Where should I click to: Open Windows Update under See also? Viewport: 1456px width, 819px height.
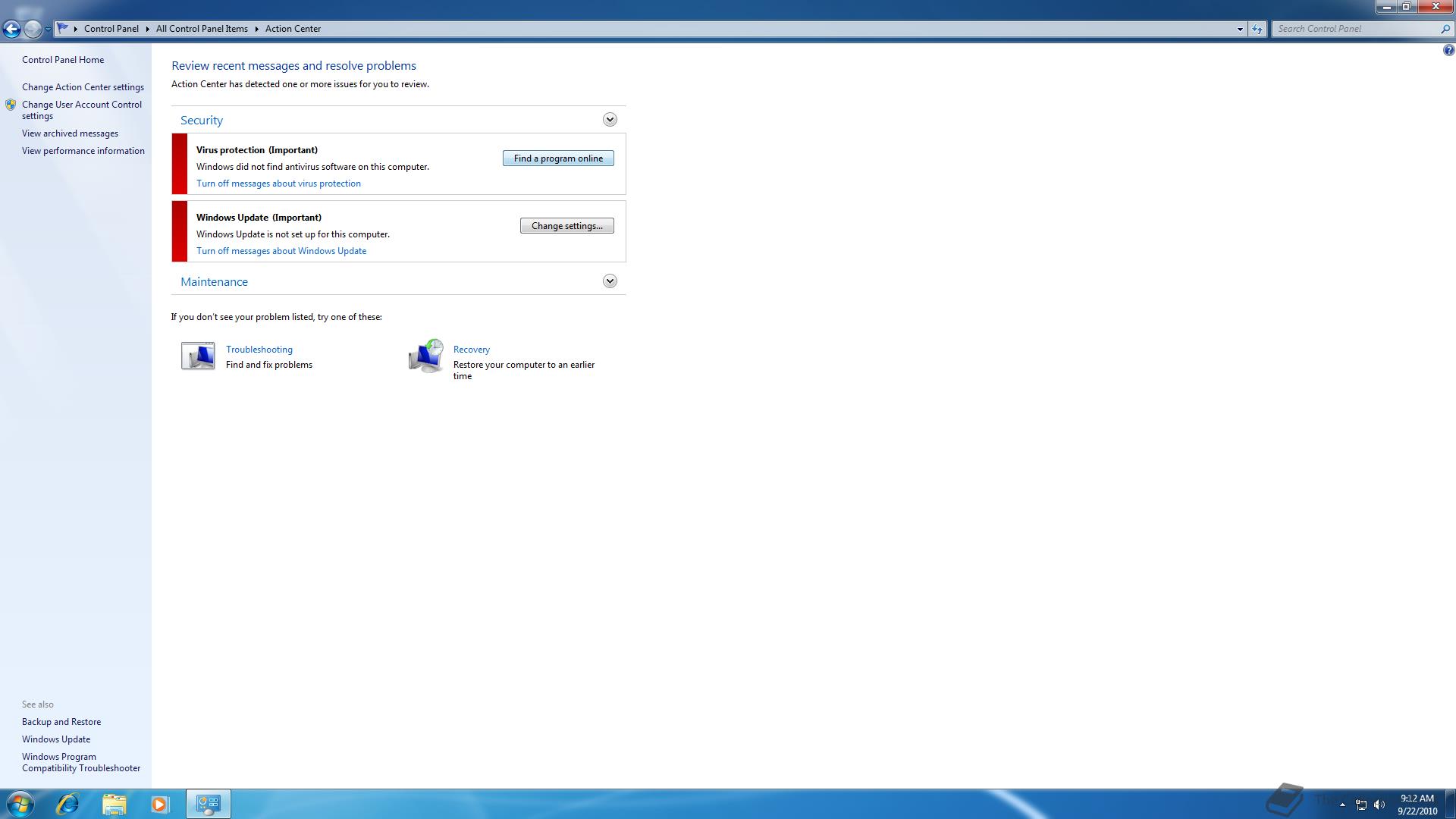click(x=56, y=739)
